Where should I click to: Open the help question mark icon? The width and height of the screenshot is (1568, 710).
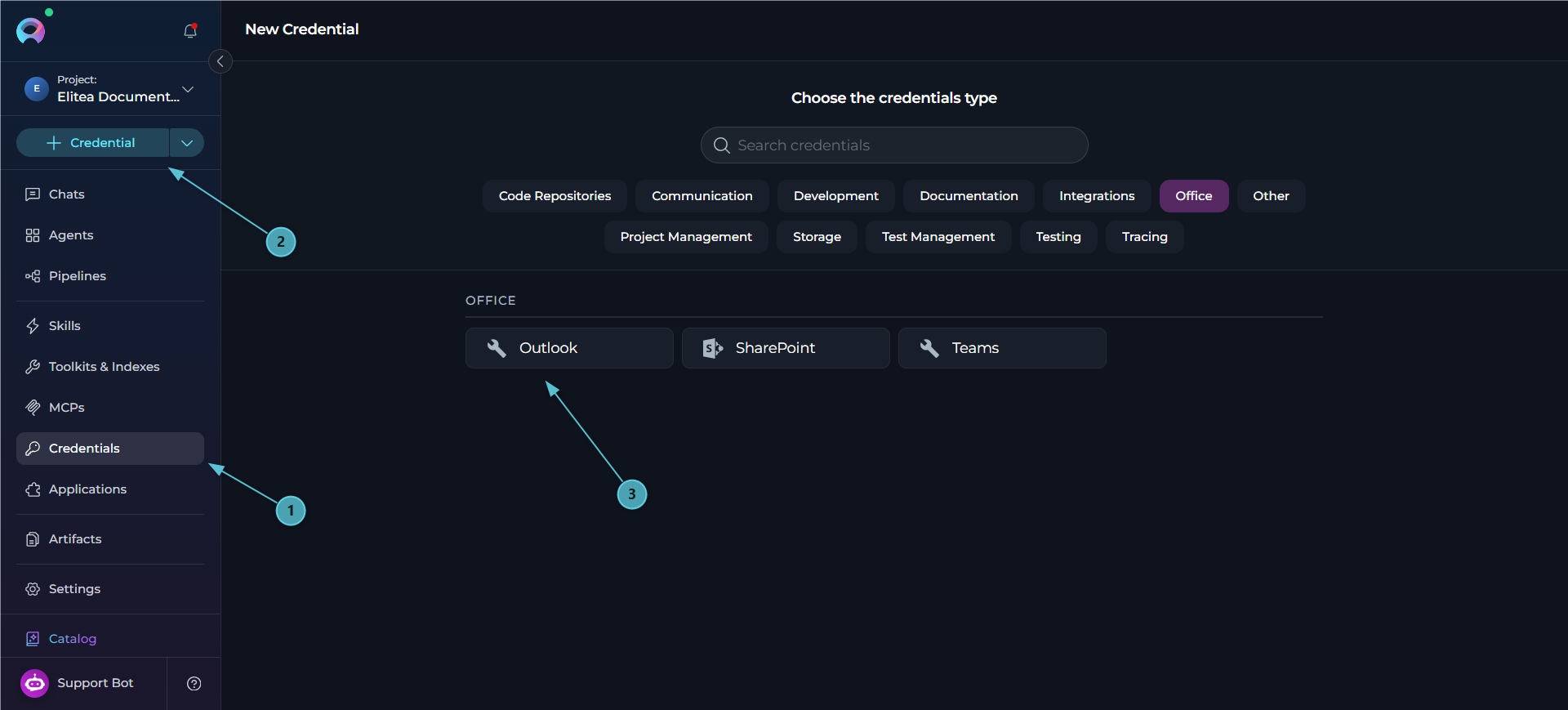click(x=194, y=684)
